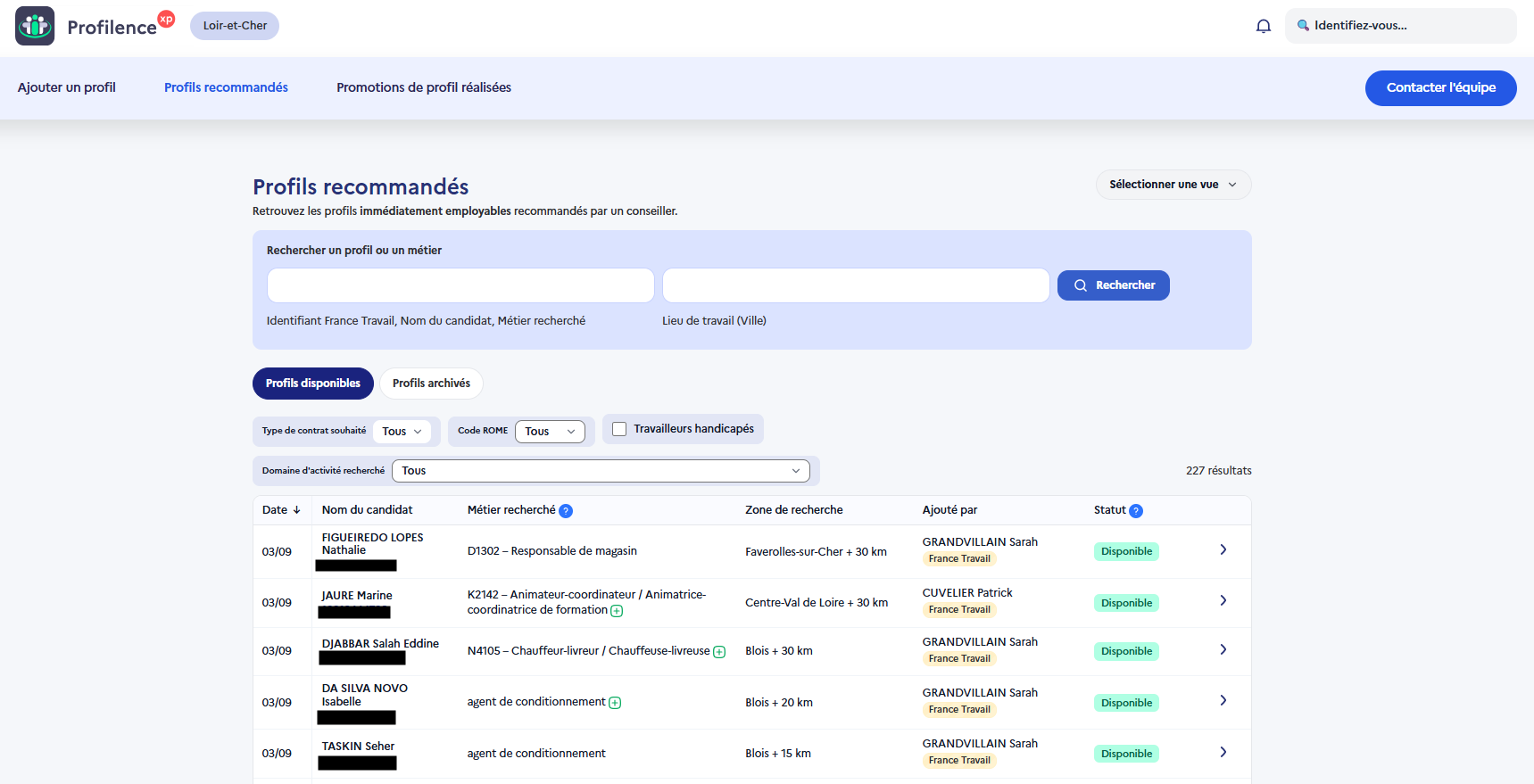Expand the Domaine d'activité recherché dropdown

(601, 471)
